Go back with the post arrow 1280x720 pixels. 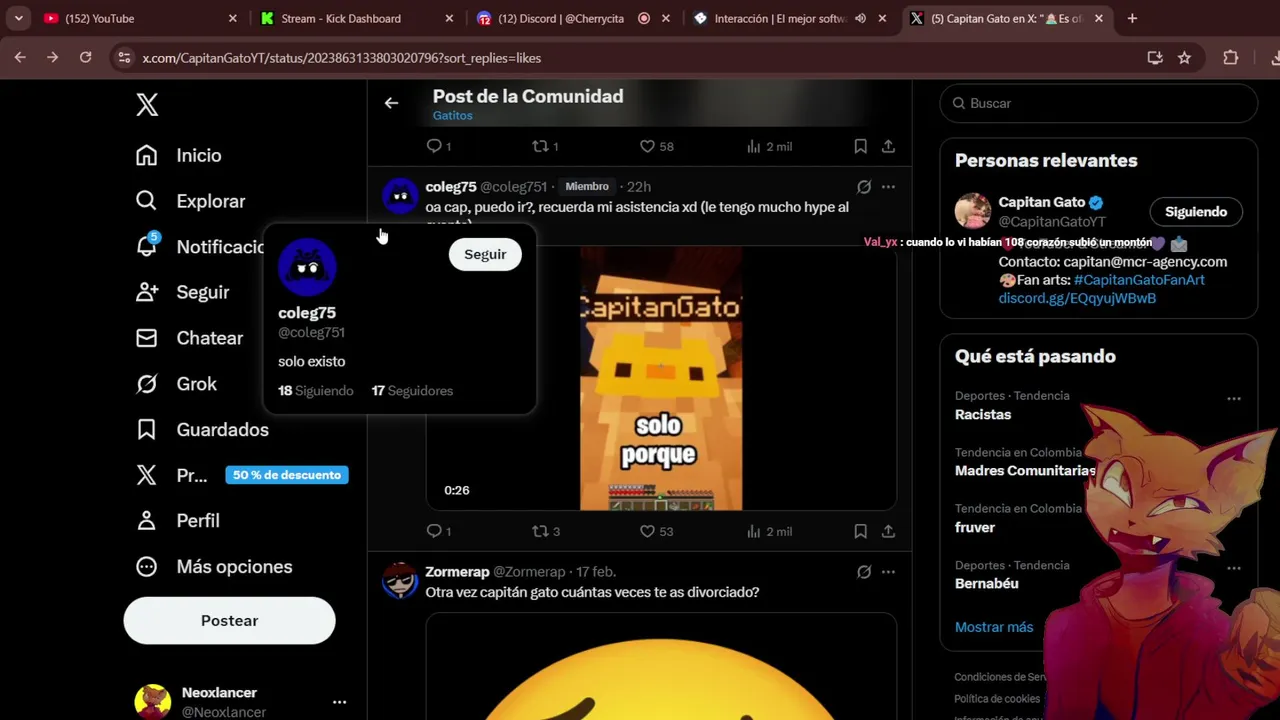click(391, 103)
